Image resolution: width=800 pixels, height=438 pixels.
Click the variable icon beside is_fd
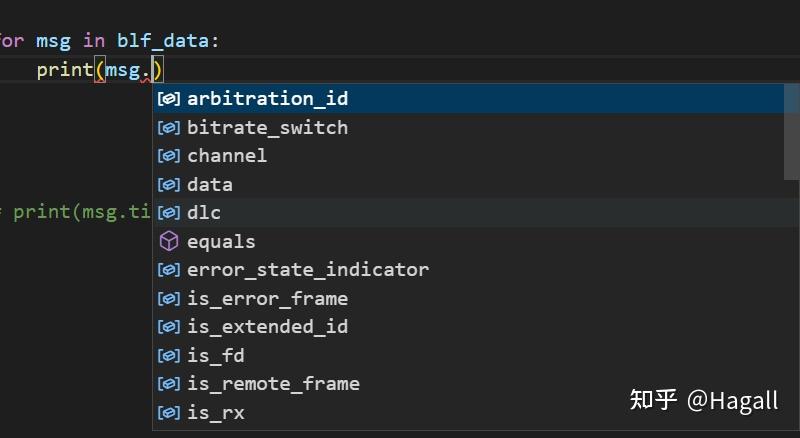point(168,355)
